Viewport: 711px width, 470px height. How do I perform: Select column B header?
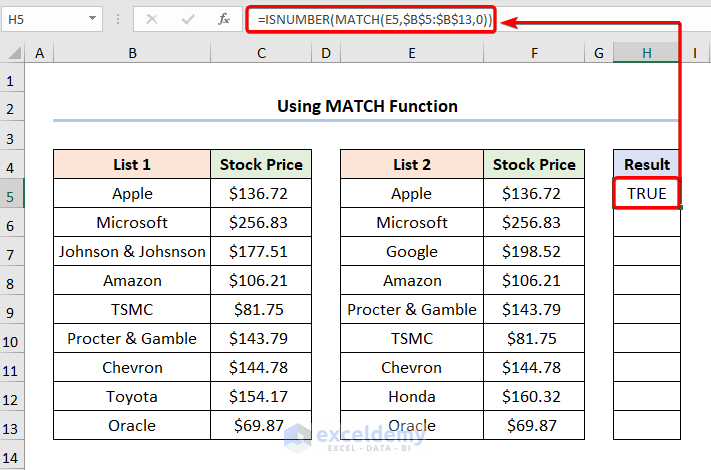pyautogui.click(x=132, y=53)
